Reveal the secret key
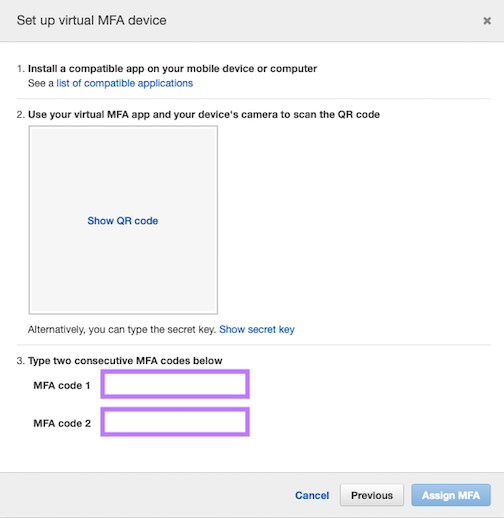504x518 pixels. (x=257, y=329)
